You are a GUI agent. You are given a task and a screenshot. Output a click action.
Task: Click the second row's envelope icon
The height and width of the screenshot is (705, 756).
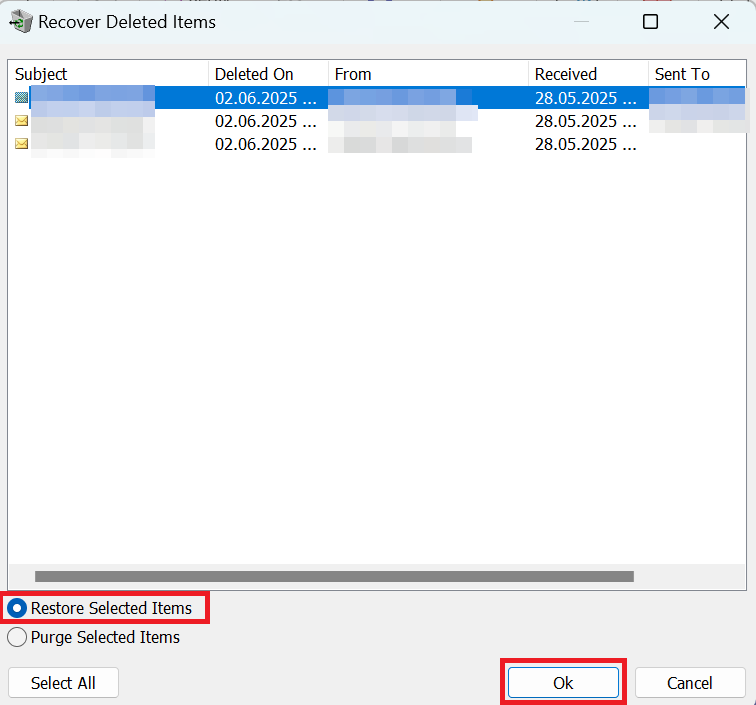tap(21, 121)
